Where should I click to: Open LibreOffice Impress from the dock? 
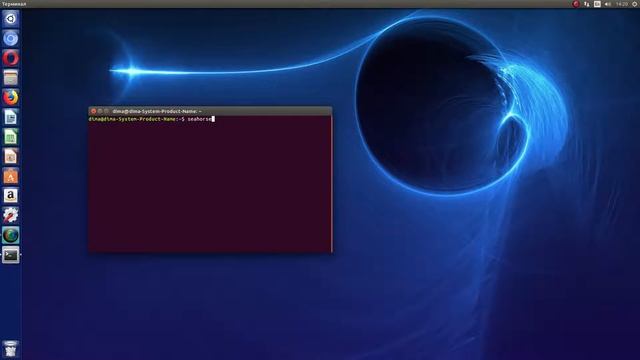11,156
